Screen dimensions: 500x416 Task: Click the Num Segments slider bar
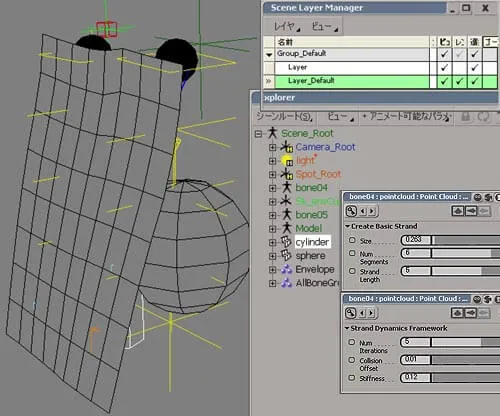tap(467, 253)
